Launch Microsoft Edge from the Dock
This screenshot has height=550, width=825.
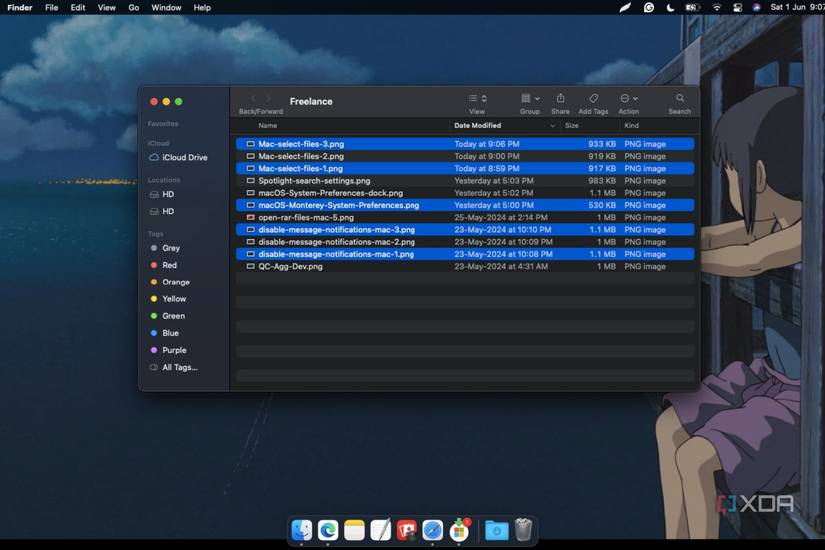coord(328,530)
